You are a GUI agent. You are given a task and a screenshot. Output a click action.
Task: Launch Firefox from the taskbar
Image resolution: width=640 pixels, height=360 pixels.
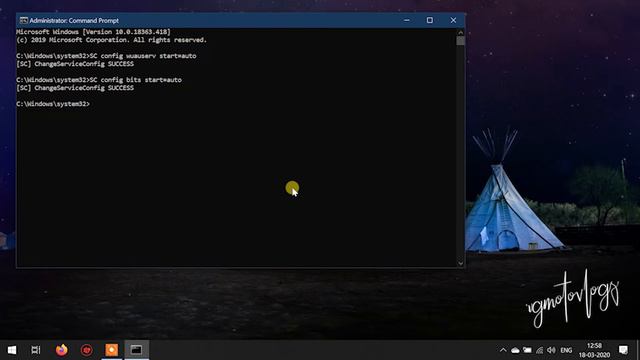(62, 350)
